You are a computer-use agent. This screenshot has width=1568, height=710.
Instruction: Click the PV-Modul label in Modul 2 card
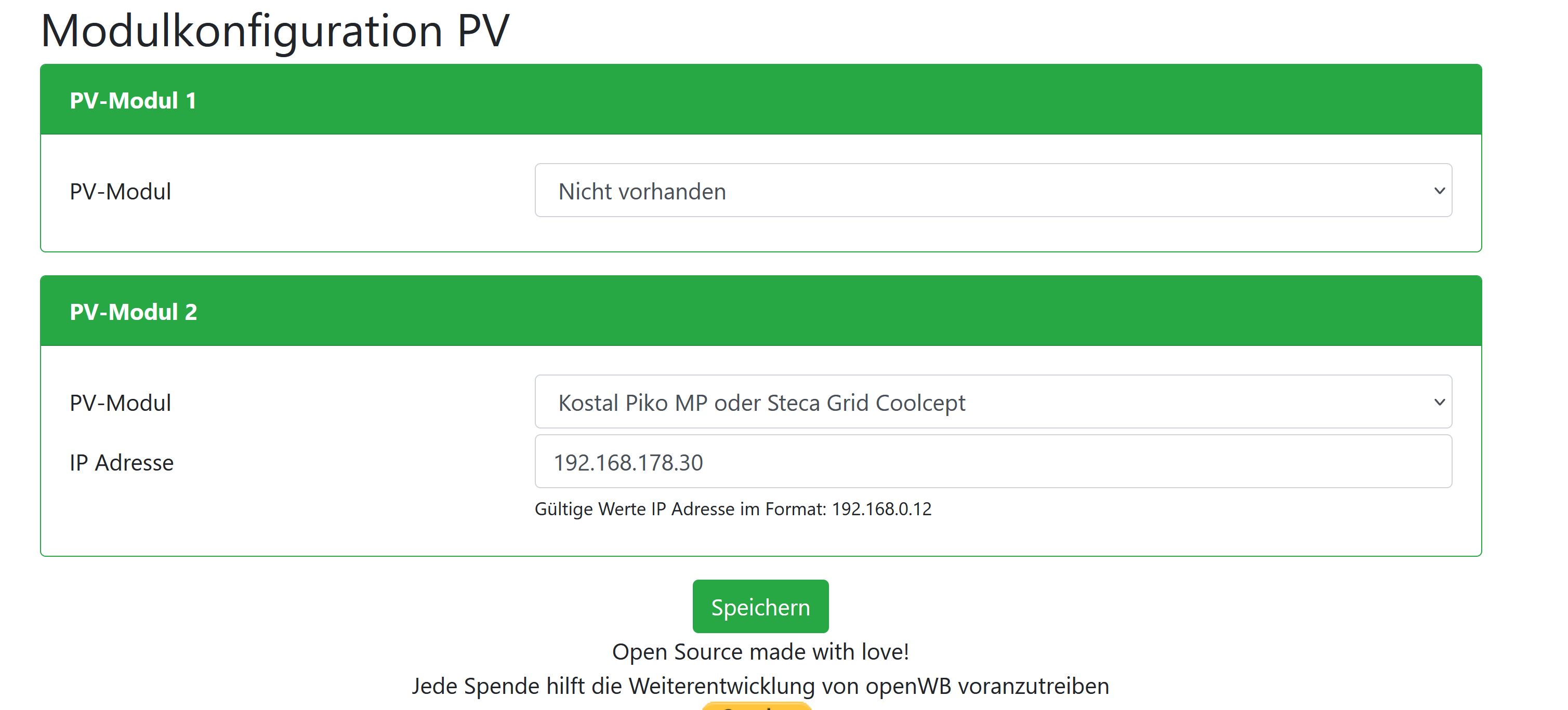pyautogui.click(x=121, y=403)
